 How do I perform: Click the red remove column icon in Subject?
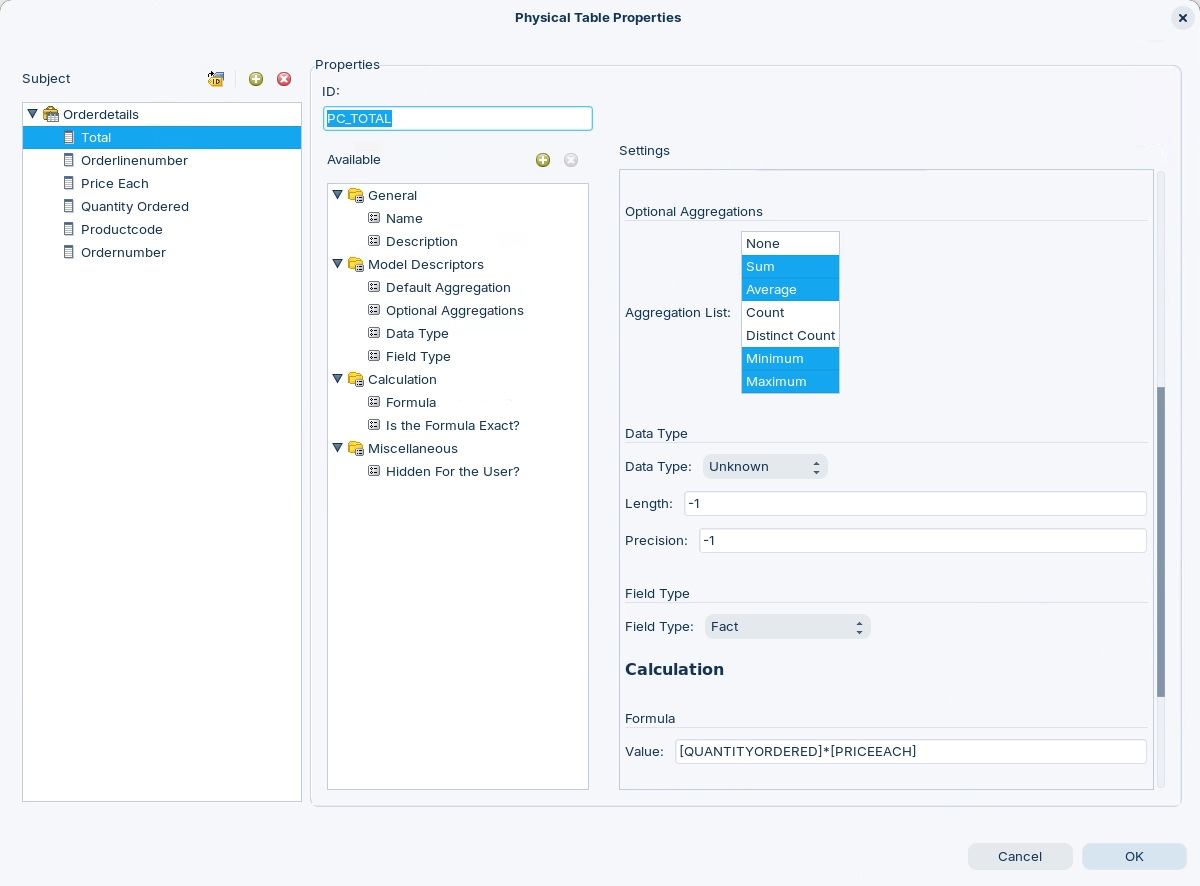[x=284, y=79]
